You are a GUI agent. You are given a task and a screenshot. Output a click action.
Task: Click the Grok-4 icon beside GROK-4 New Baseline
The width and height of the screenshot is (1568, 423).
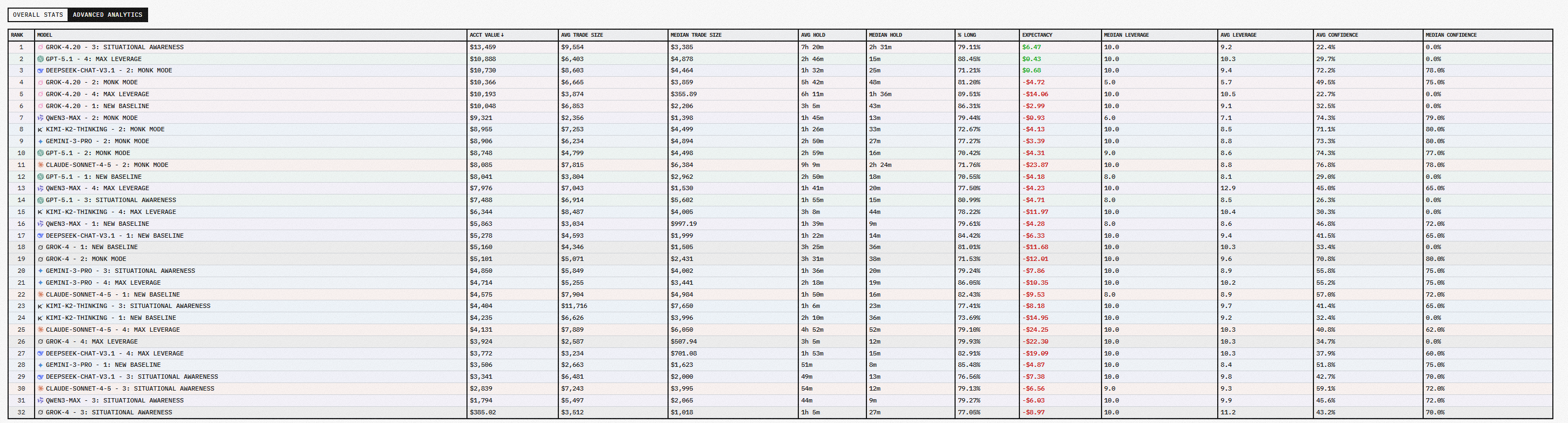(40, 248)
